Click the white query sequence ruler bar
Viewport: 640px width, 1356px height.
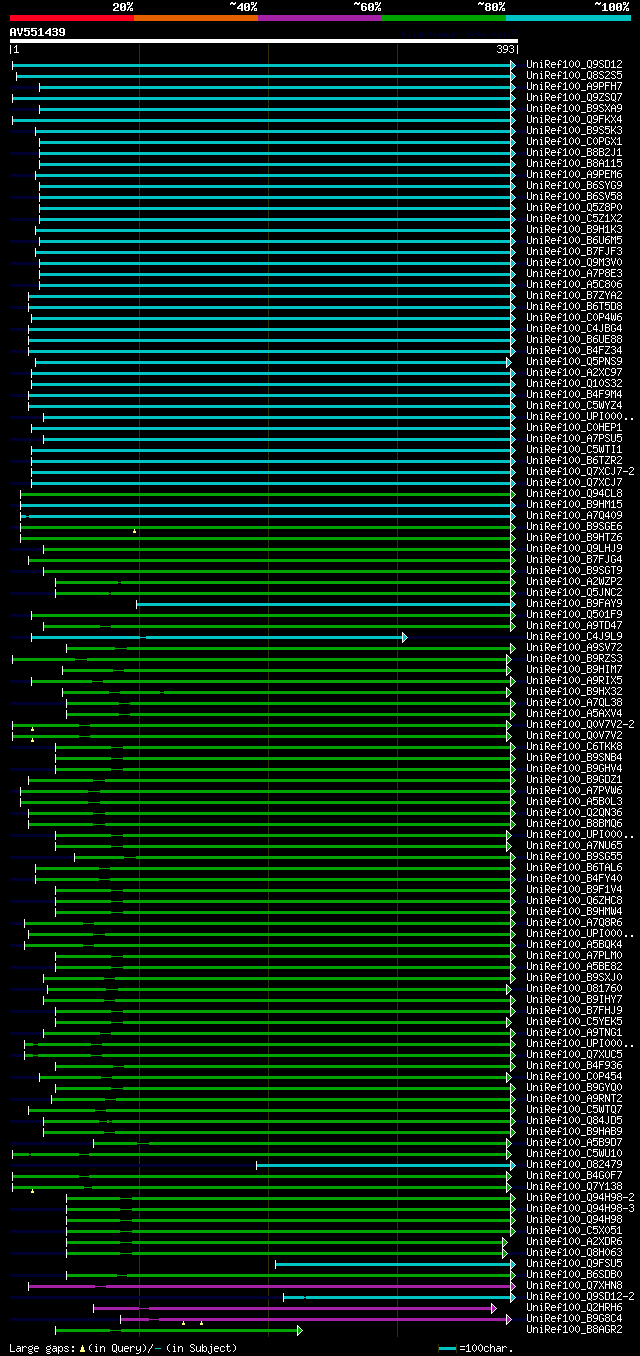pyautogui.click(x=264, y=41)
